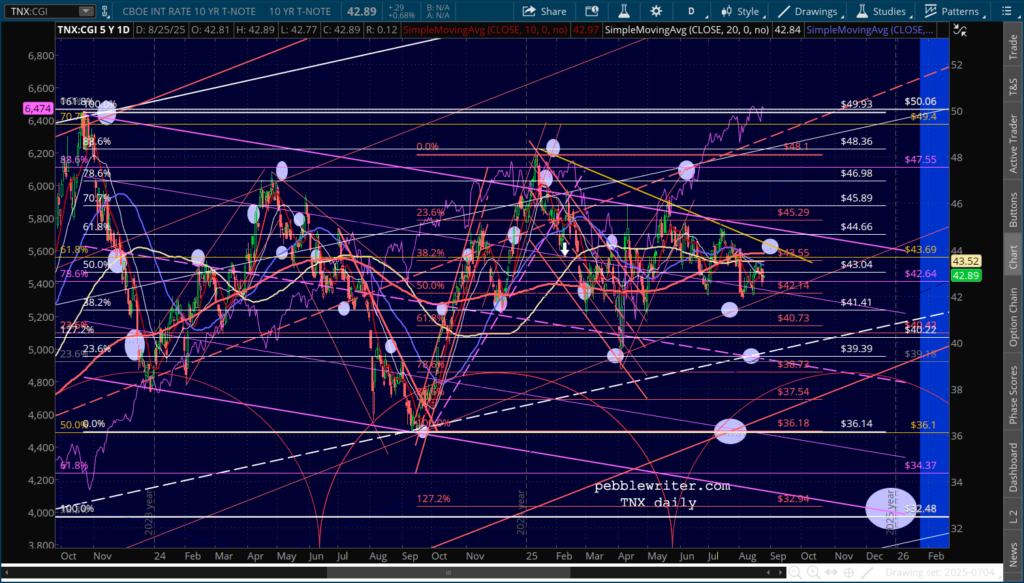Click the $34.37 purple level label
This screenshot has width=1024, height=583.
[921, 465]
